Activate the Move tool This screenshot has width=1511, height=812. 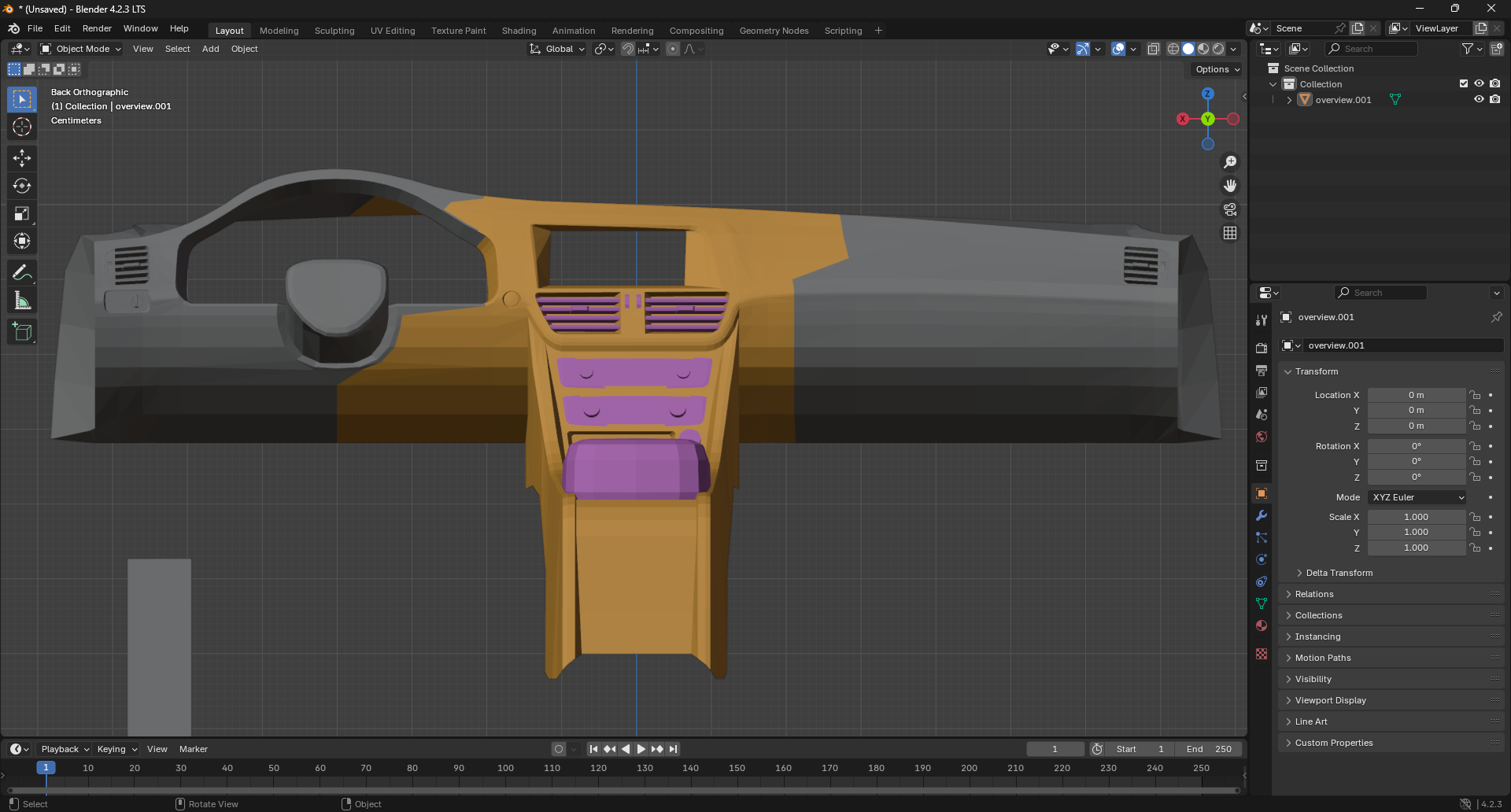[x=22, y=158]
